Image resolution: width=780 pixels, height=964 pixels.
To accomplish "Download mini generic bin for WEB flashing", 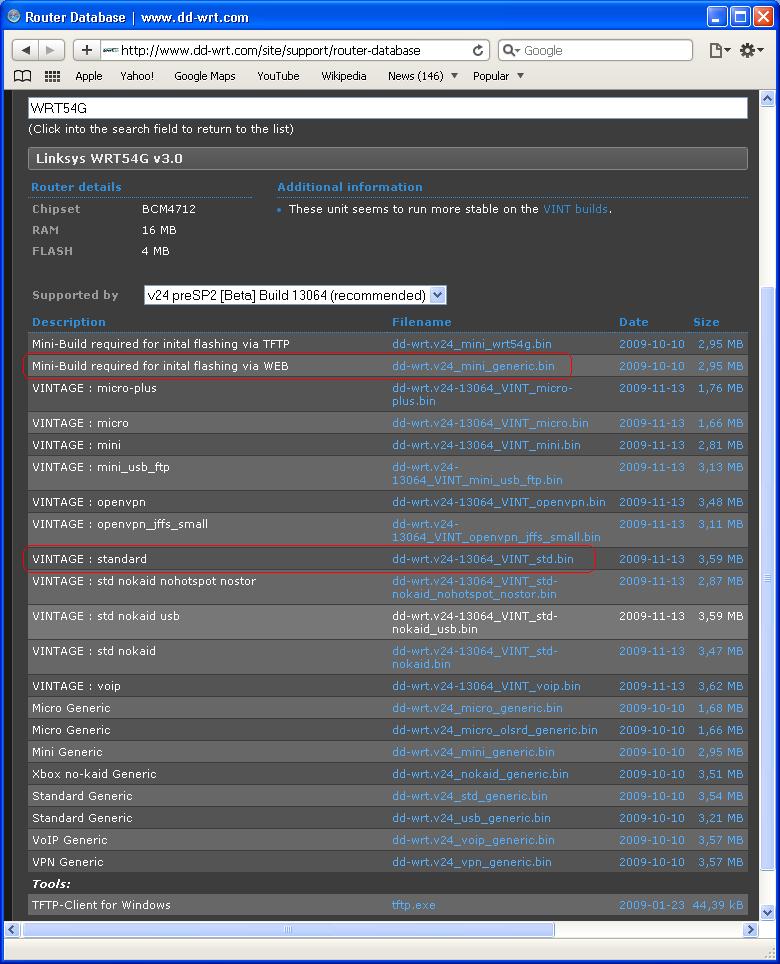I will point(473,366).
